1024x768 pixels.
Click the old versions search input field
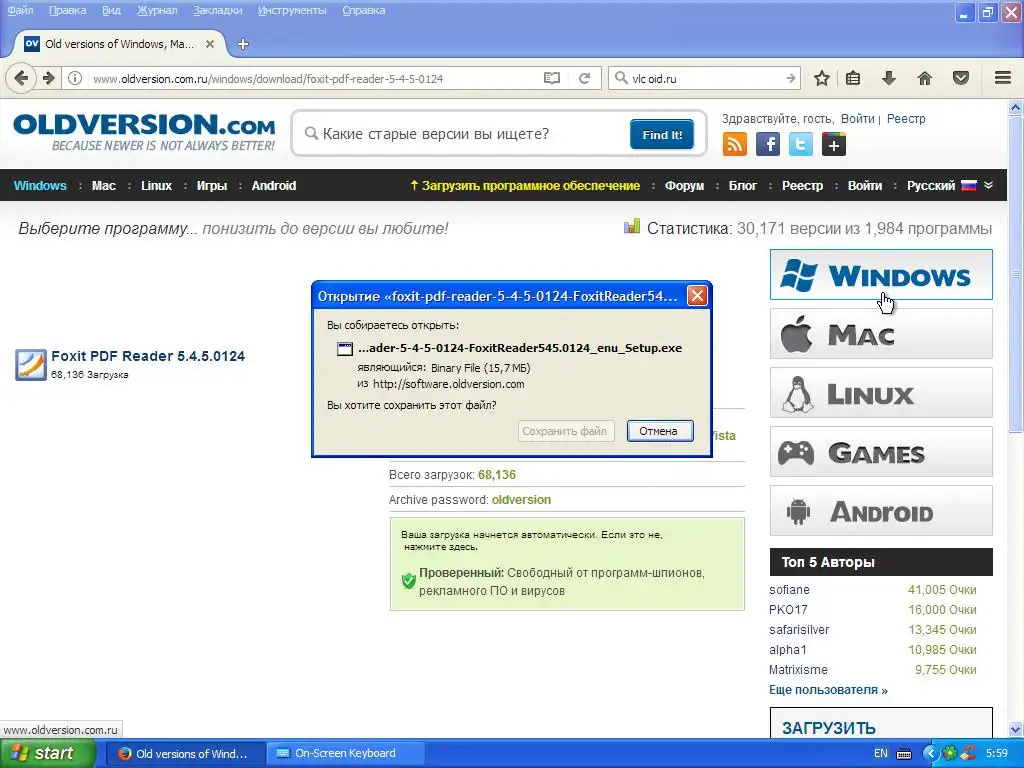pos(464,134)
